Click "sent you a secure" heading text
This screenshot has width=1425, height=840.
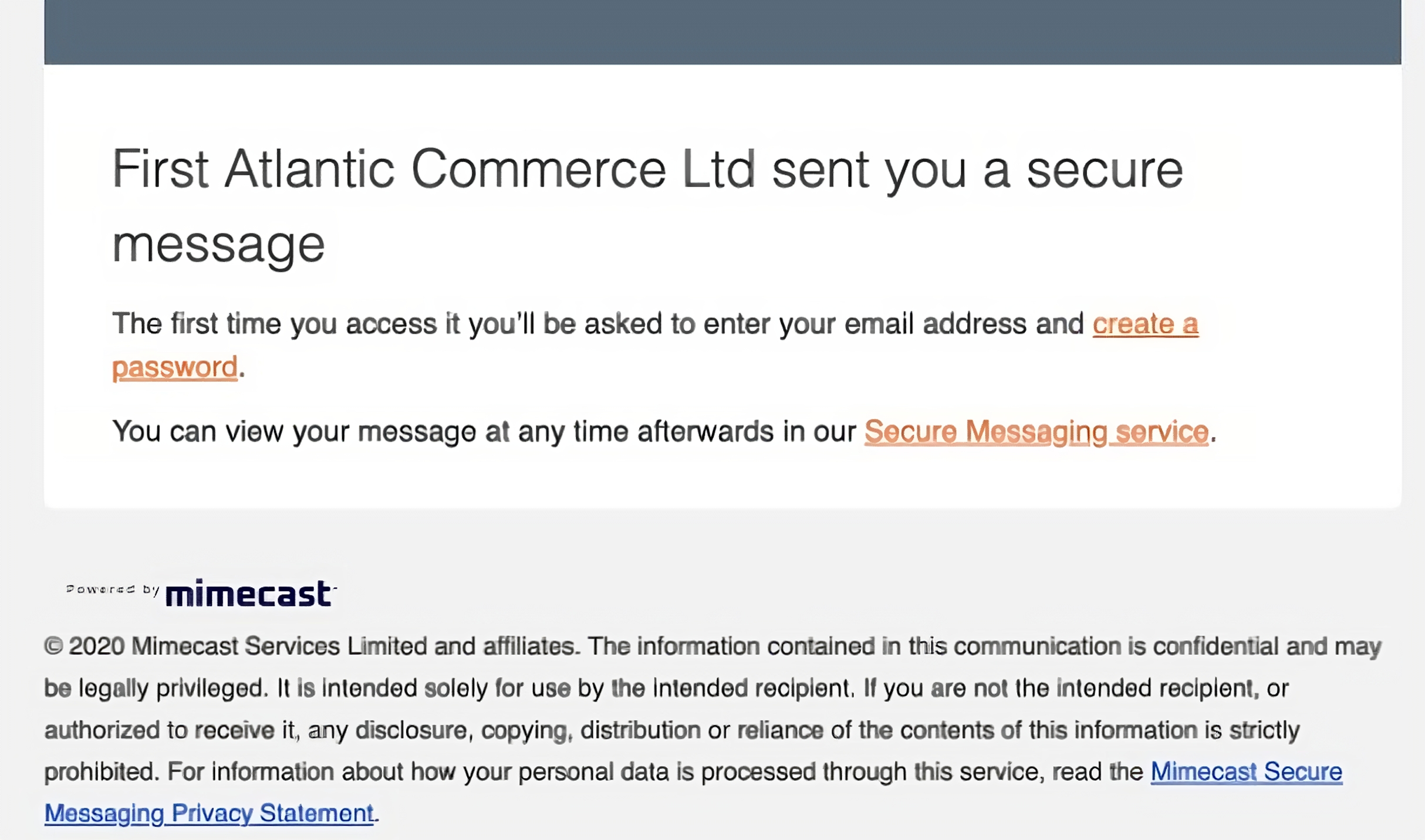pyautogui.click(x=977, y=169)
